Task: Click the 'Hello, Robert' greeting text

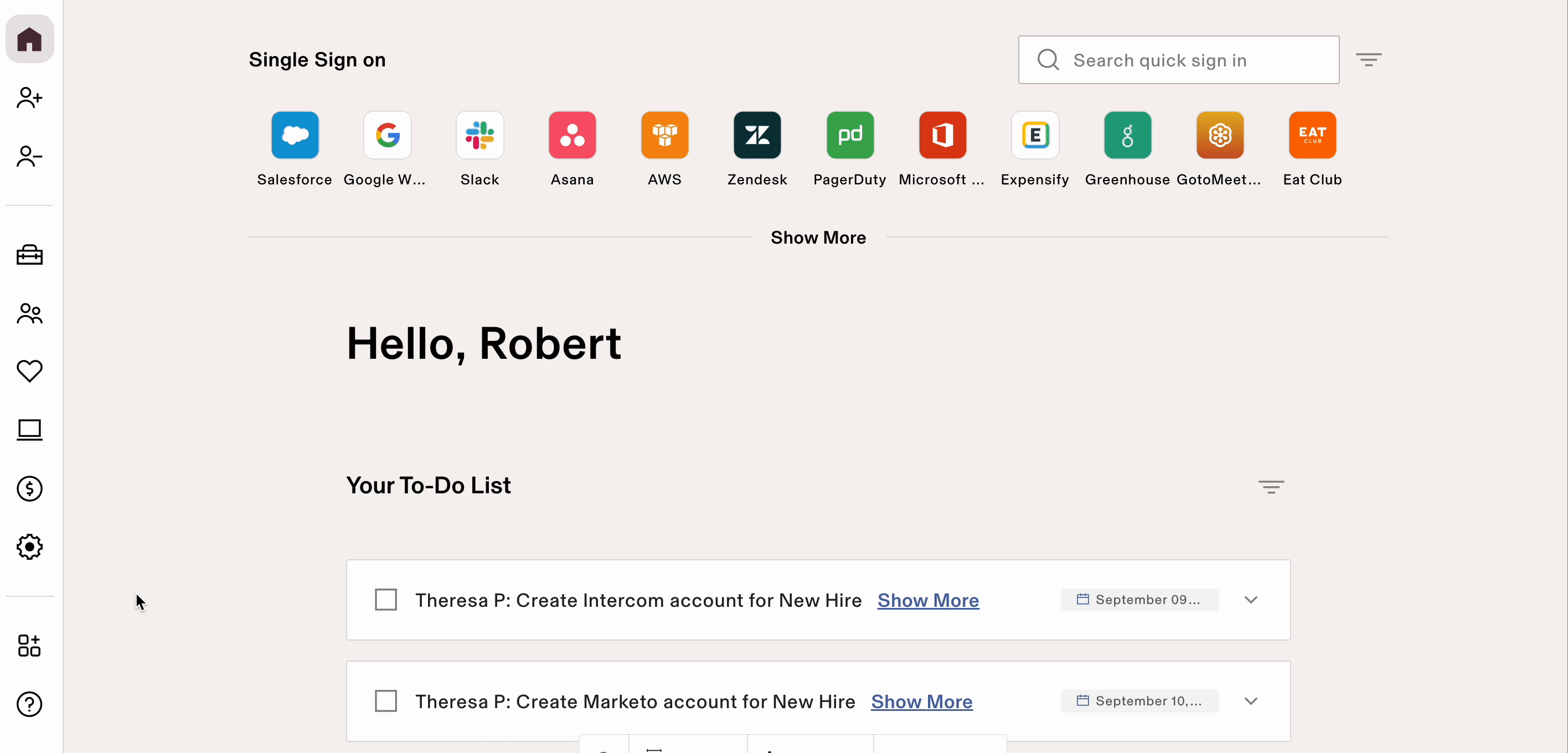Action: [x=484, y=344]
